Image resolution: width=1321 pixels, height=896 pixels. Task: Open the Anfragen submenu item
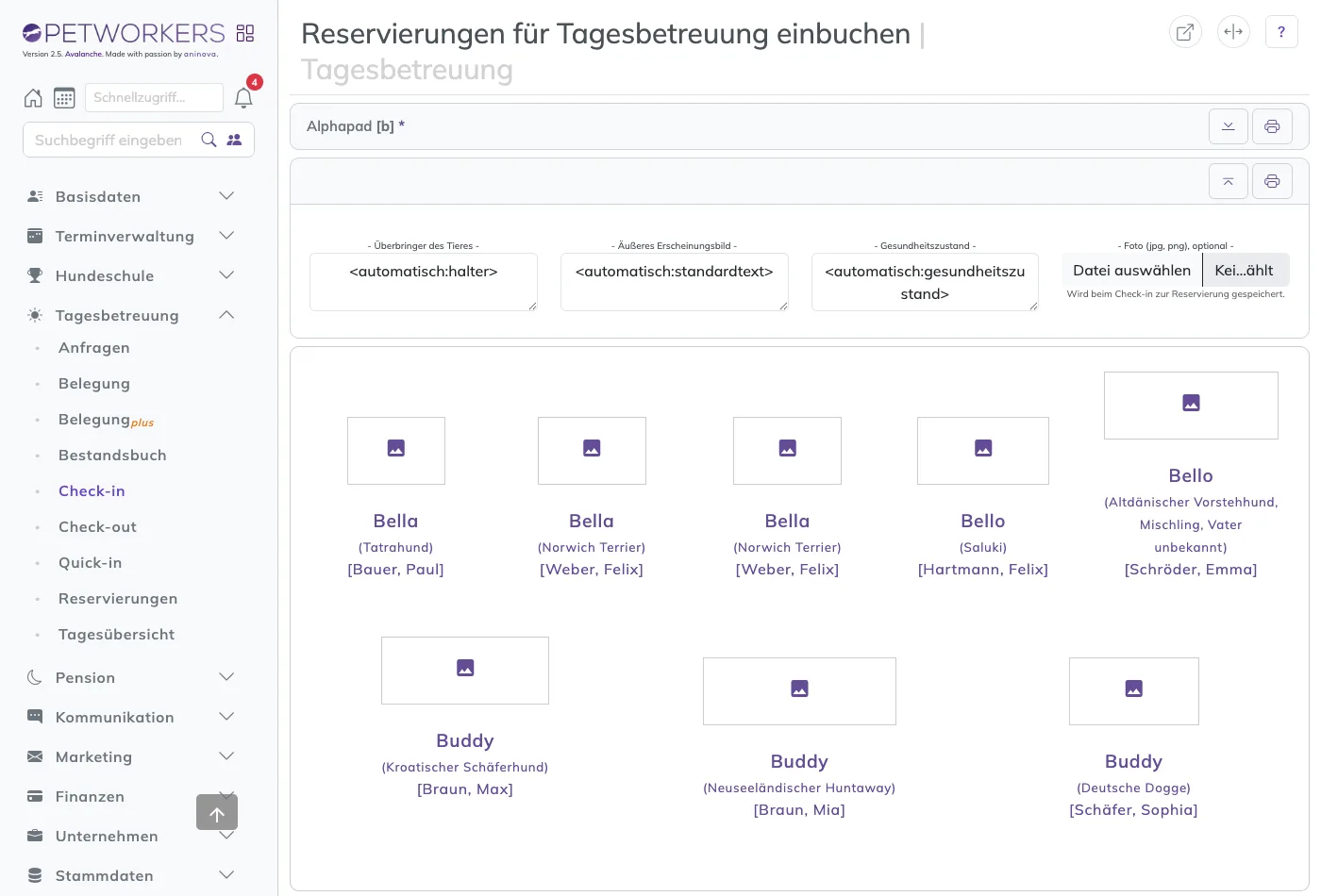94,347
